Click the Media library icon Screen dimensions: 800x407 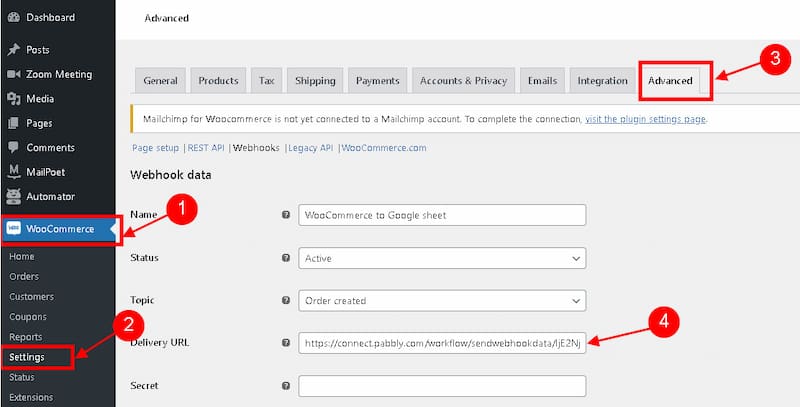[x=14, y=99]
